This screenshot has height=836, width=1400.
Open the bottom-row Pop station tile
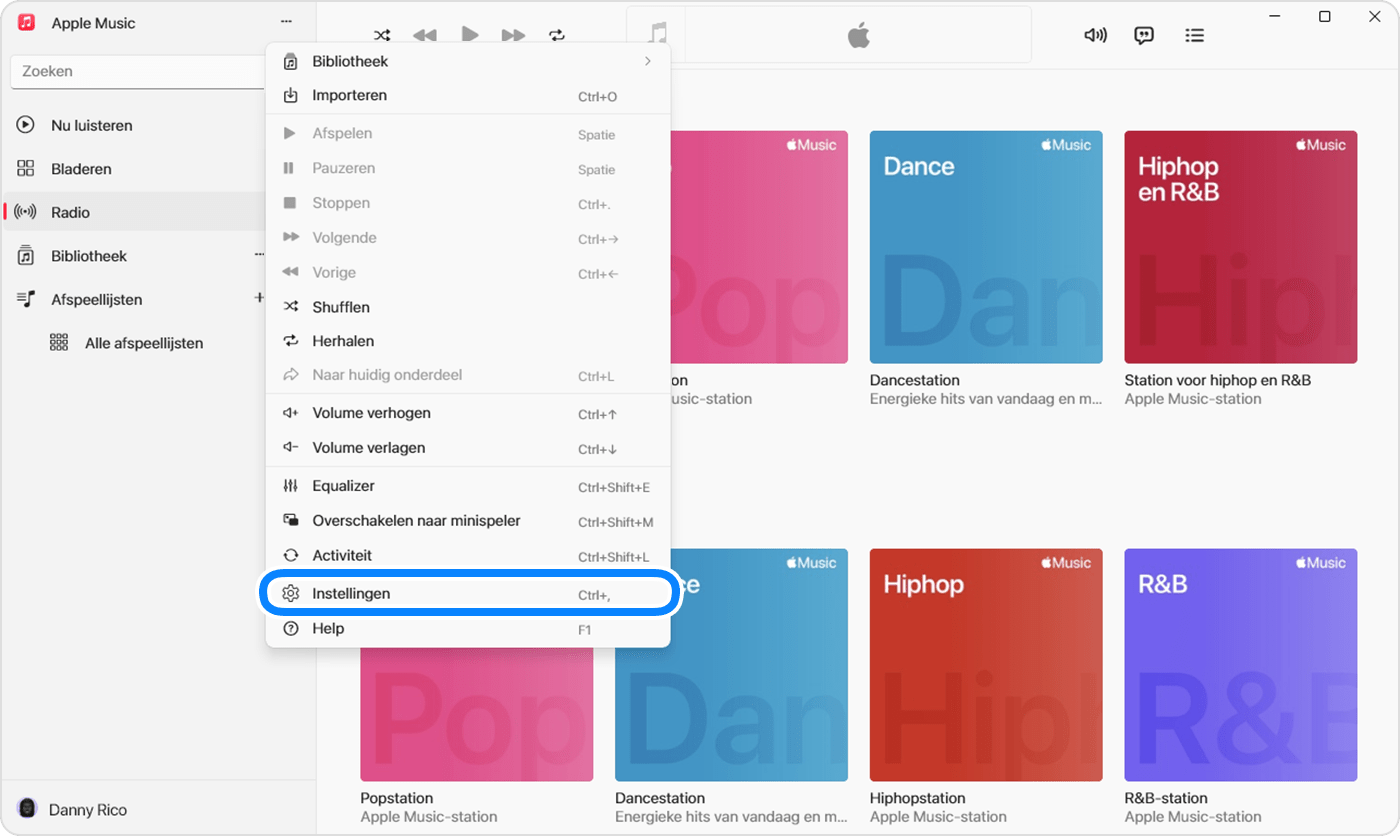477,715
